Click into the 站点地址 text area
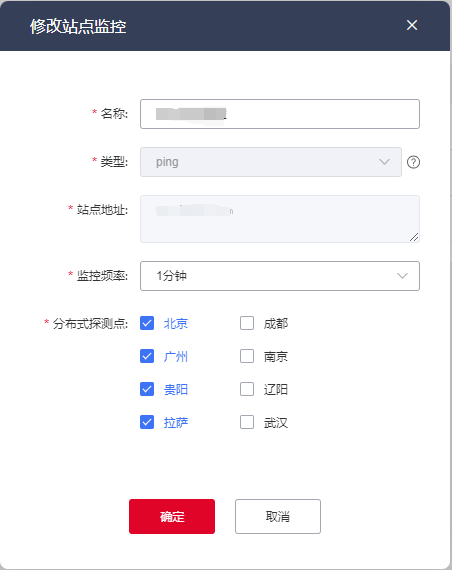 click(280, 219)
